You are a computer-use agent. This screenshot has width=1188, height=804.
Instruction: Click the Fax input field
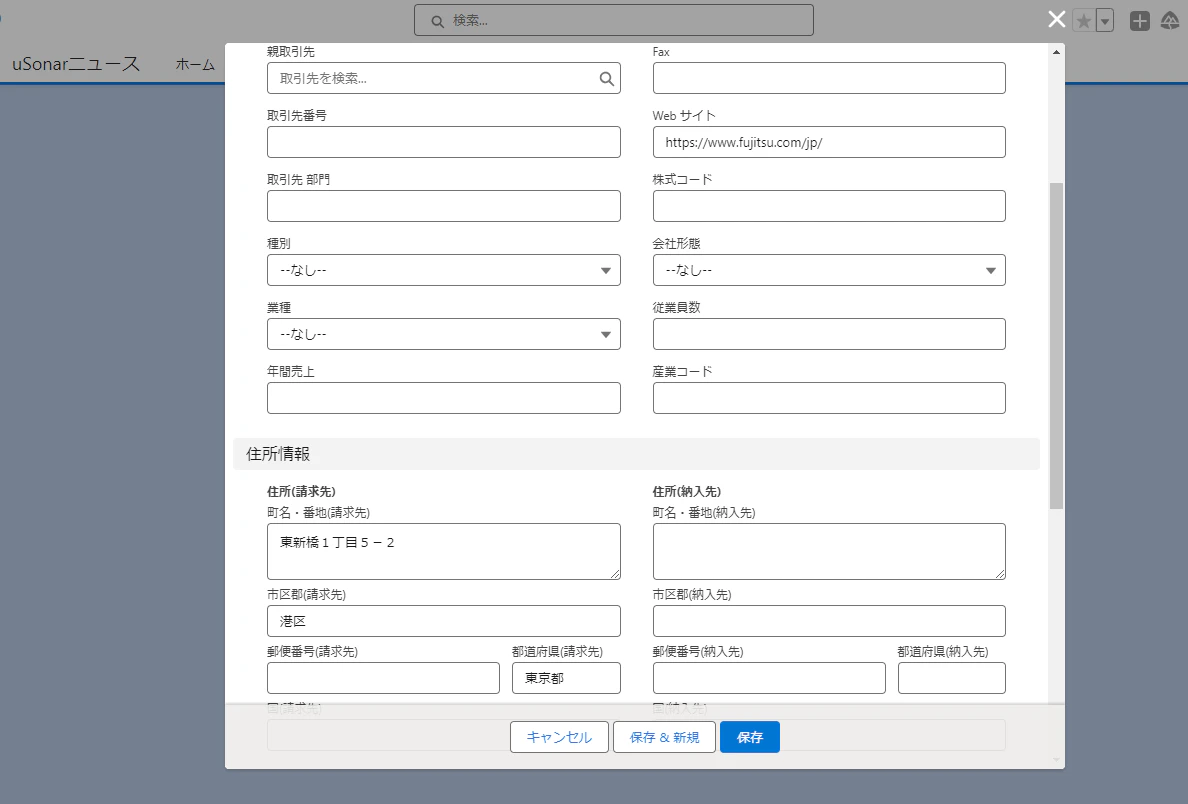click(x=829, y=78)
